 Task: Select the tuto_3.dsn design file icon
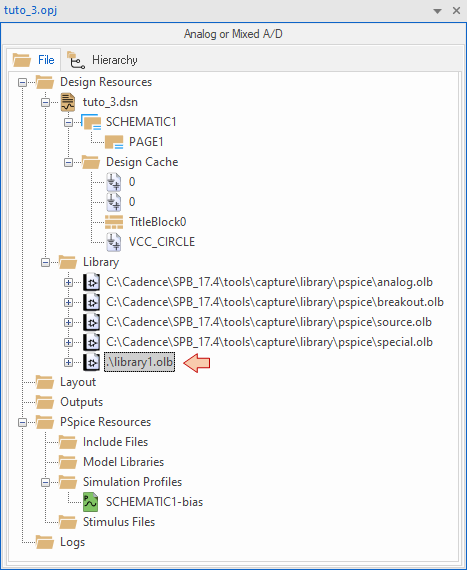coord(68,102)
